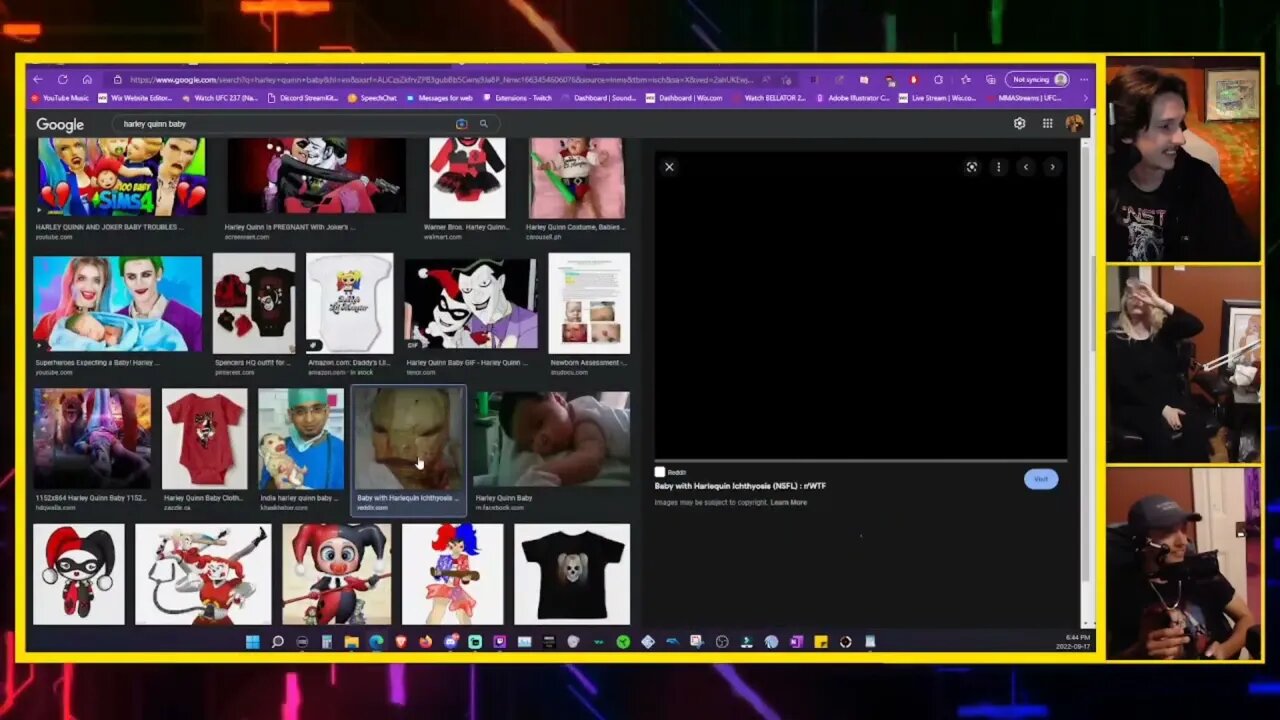Open the SpeechChat bookmark
The width and height of the screenshot is (1280, 720).
coord(372,98)
